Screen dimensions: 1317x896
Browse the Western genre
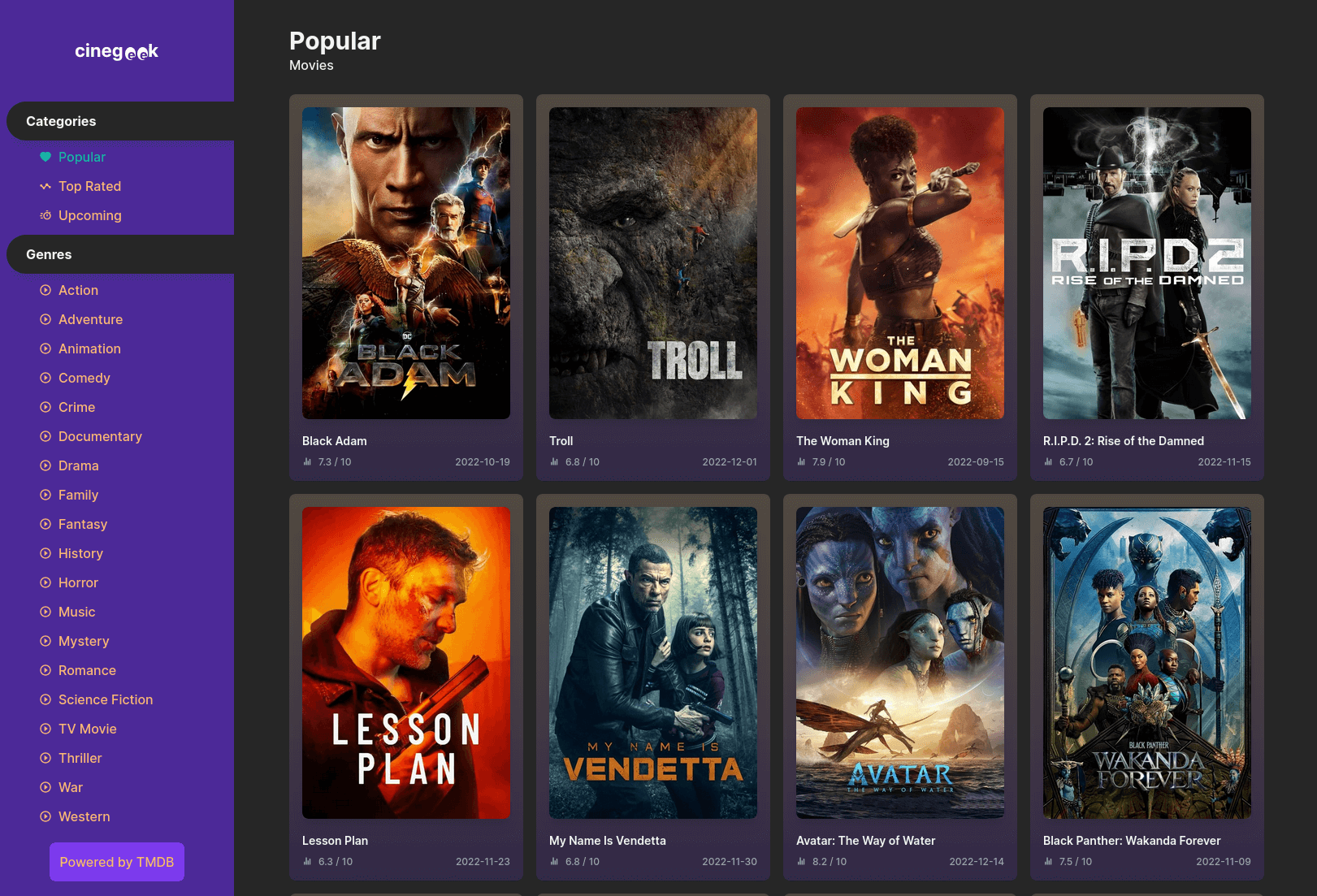(x=84, y=816)
